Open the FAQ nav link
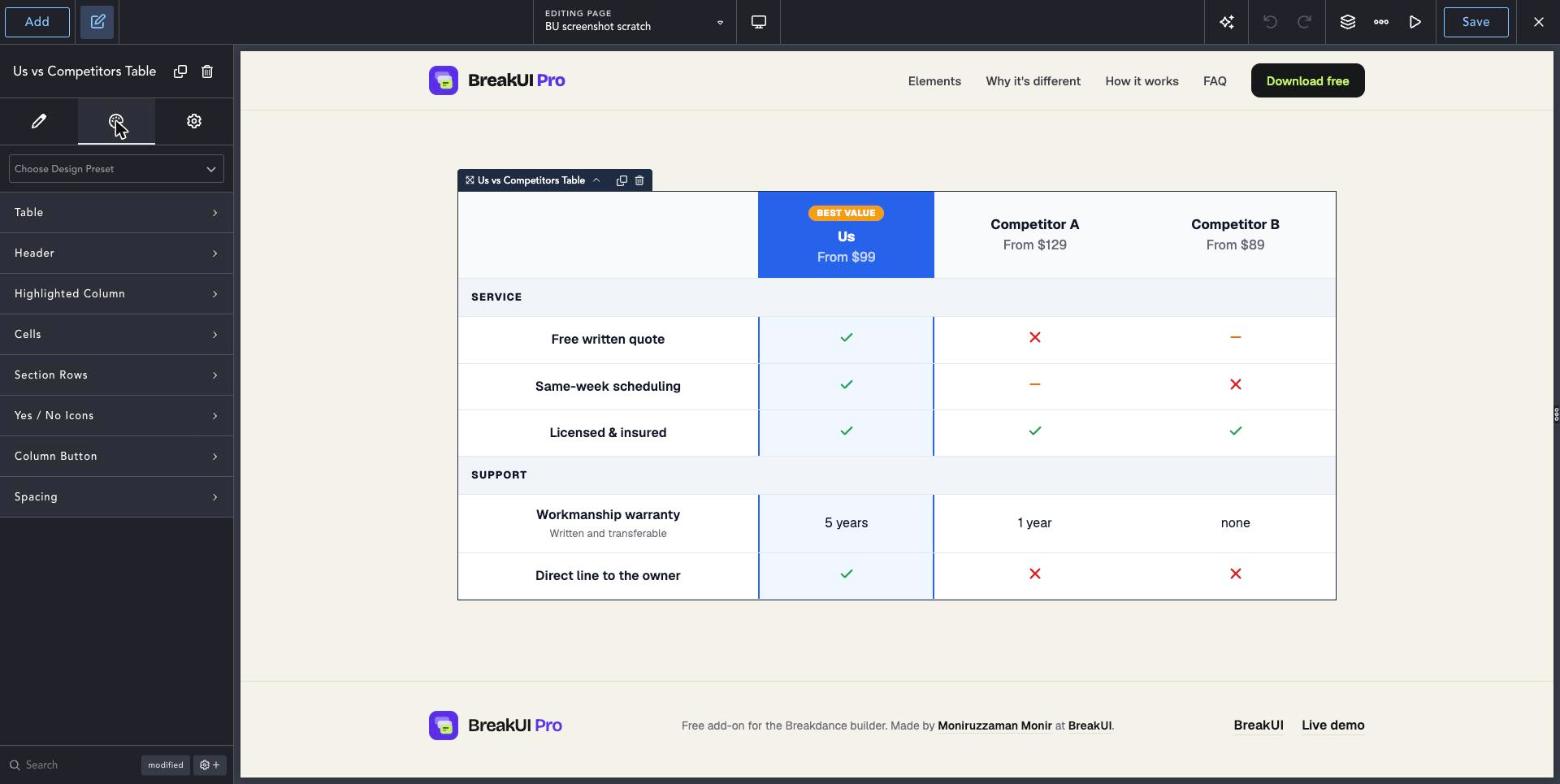1560x784 pixels. click(1214, 81)
